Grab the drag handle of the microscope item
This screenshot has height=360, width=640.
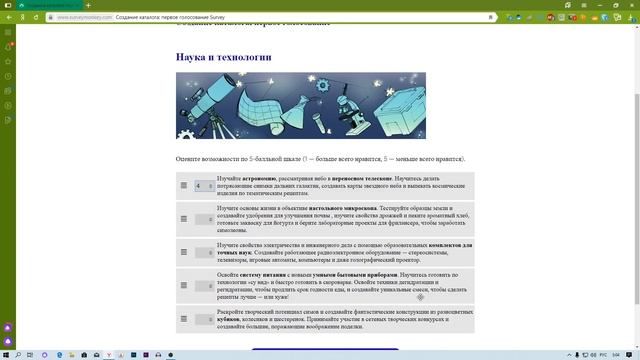tap(184, 219)
